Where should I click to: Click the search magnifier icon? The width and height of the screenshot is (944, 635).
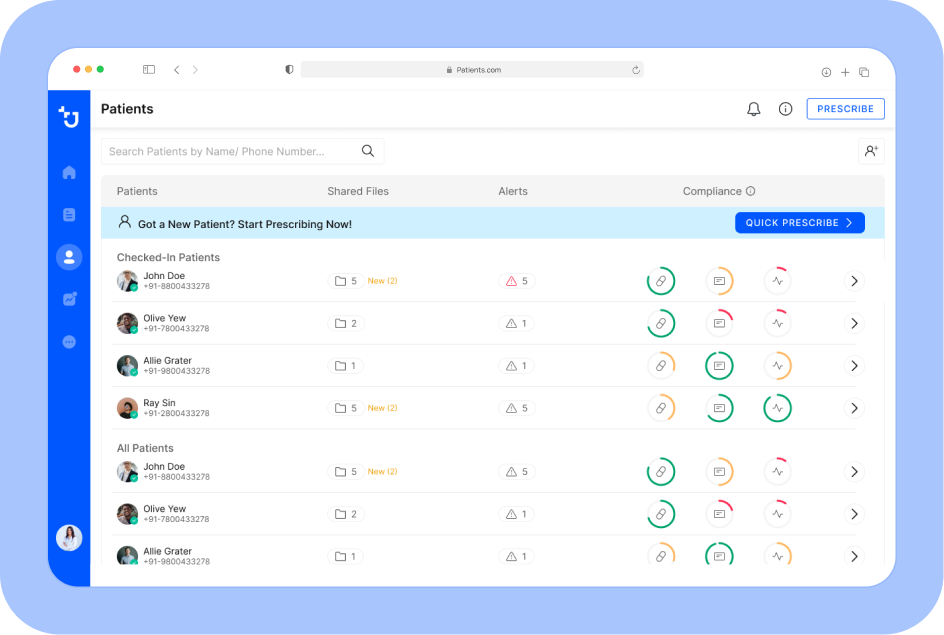coord(368,151)
